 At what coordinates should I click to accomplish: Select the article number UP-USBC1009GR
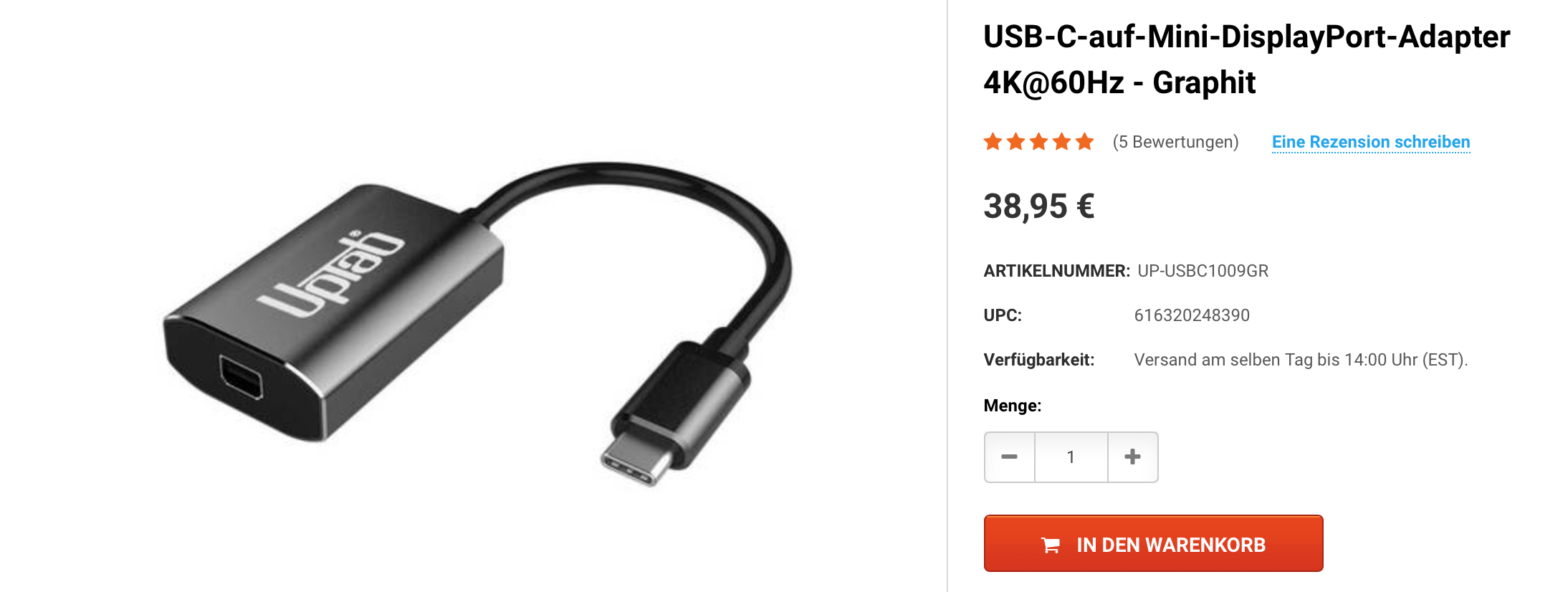[x=1203, y=271]
